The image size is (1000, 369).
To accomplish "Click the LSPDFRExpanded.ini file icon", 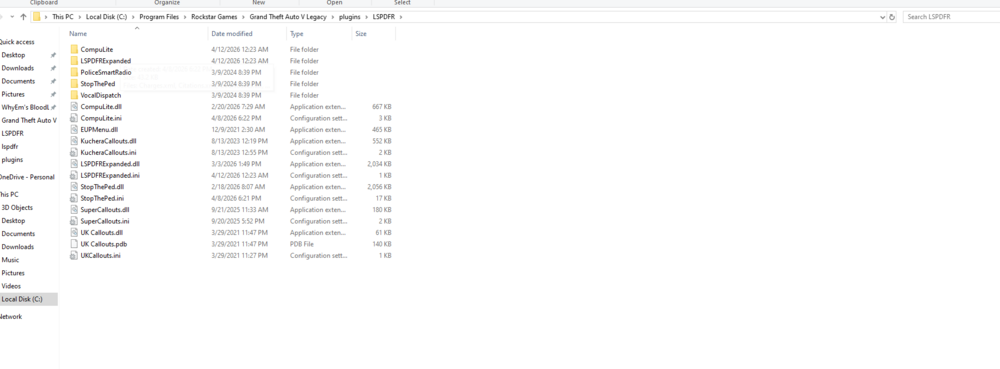I will 74,175.
